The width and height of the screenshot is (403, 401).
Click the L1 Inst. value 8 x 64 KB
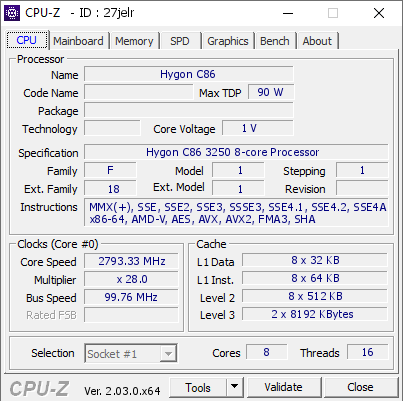[315, 278]
